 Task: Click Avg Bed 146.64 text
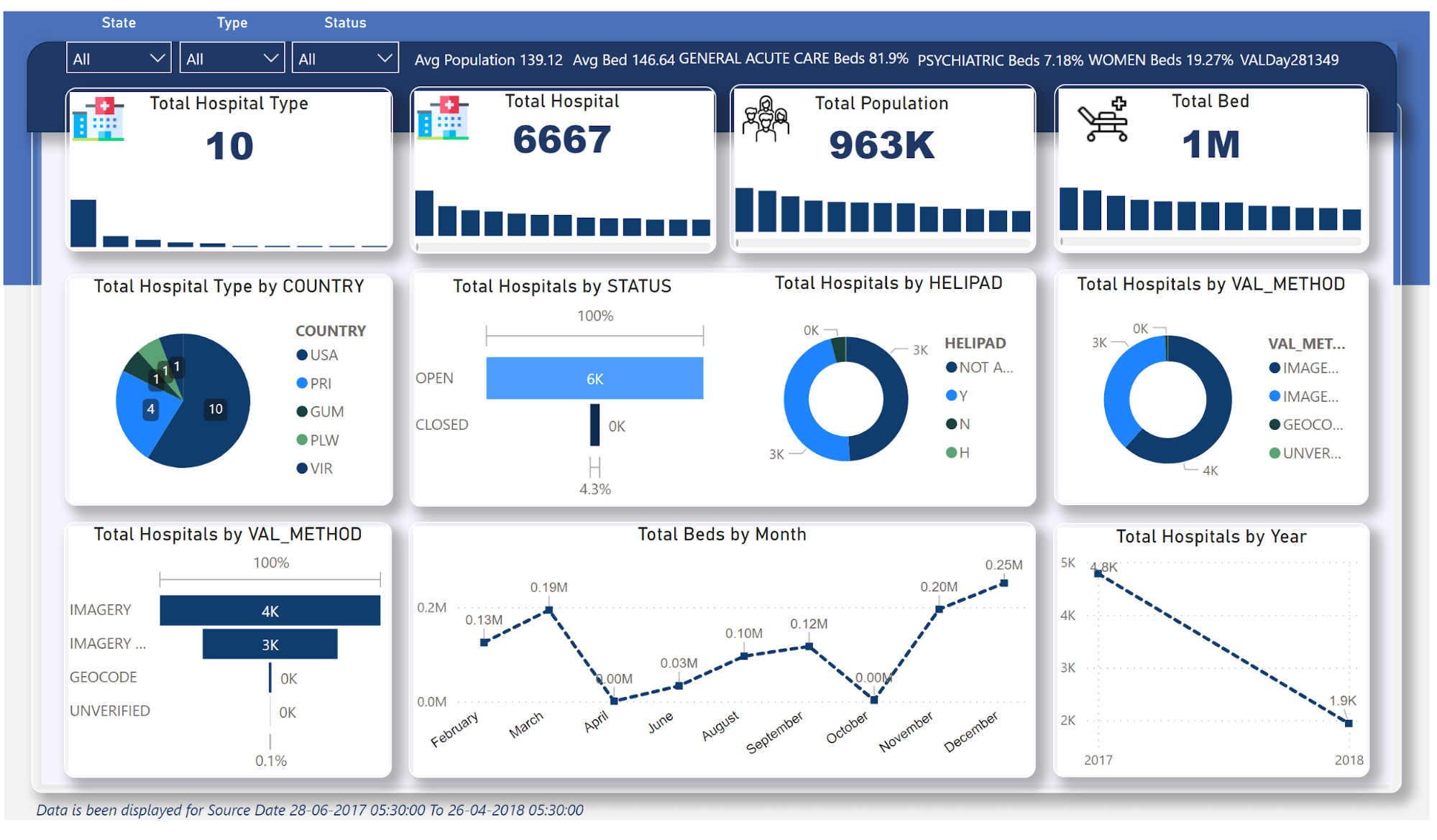pyautogui.click(x=623, y=60)
